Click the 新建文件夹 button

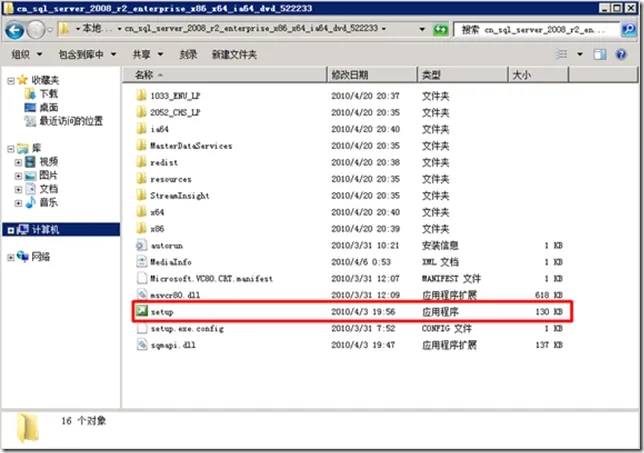point(234,54)
